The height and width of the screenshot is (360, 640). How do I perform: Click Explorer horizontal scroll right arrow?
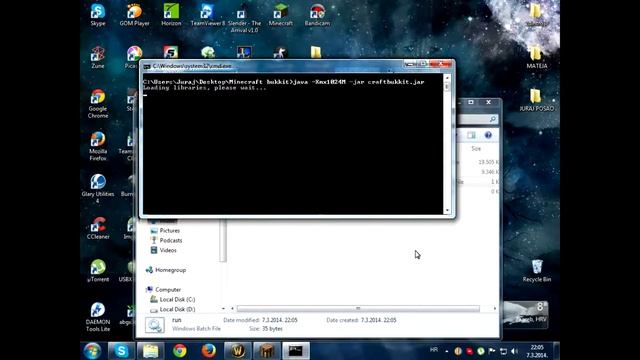coord(495,309)
